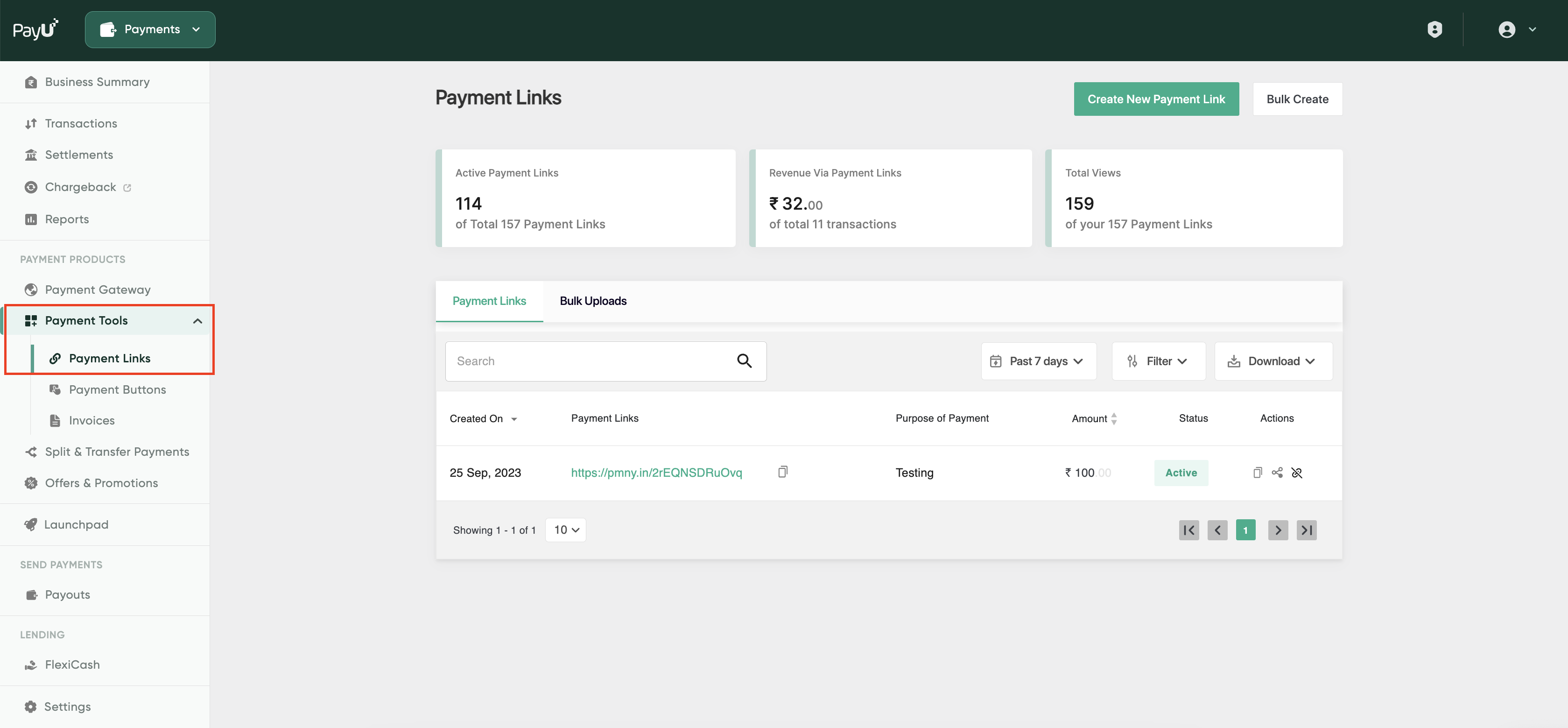1568x728 pixels.
Task: Click the share icon in Actions column
Action: point(1277,473)
